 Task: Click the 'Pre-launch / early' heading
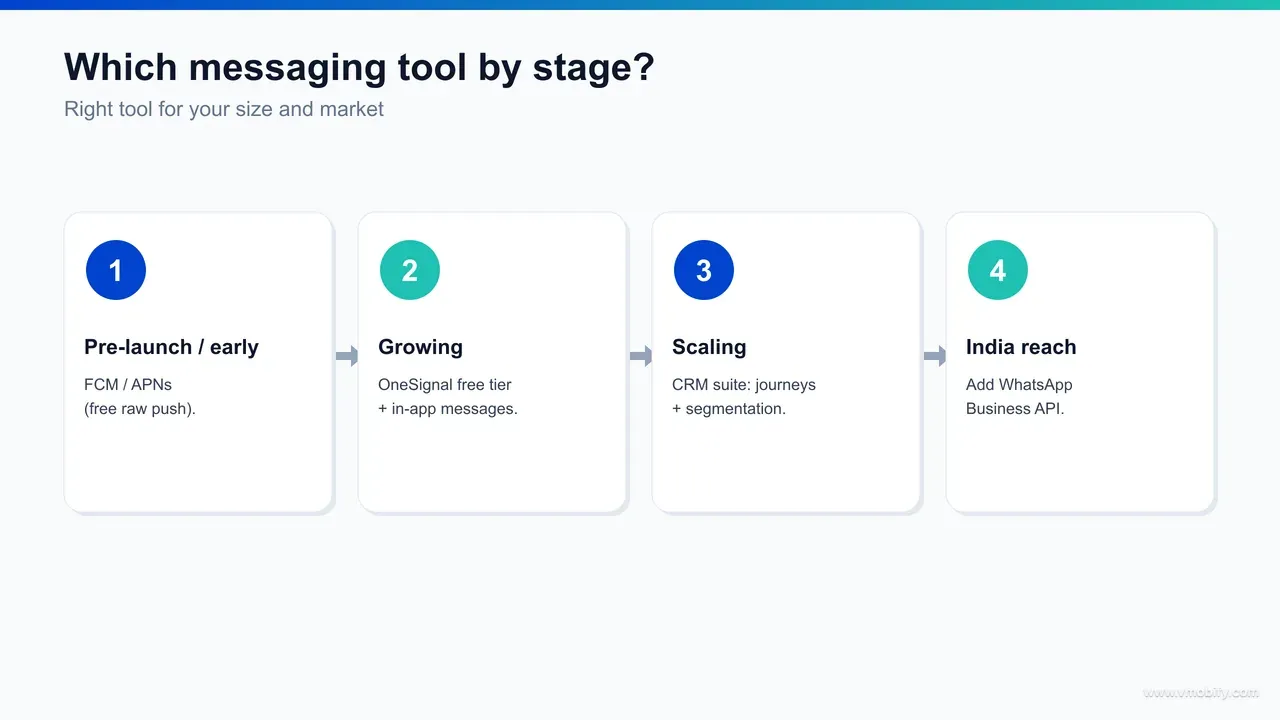[x=171, y=347]
